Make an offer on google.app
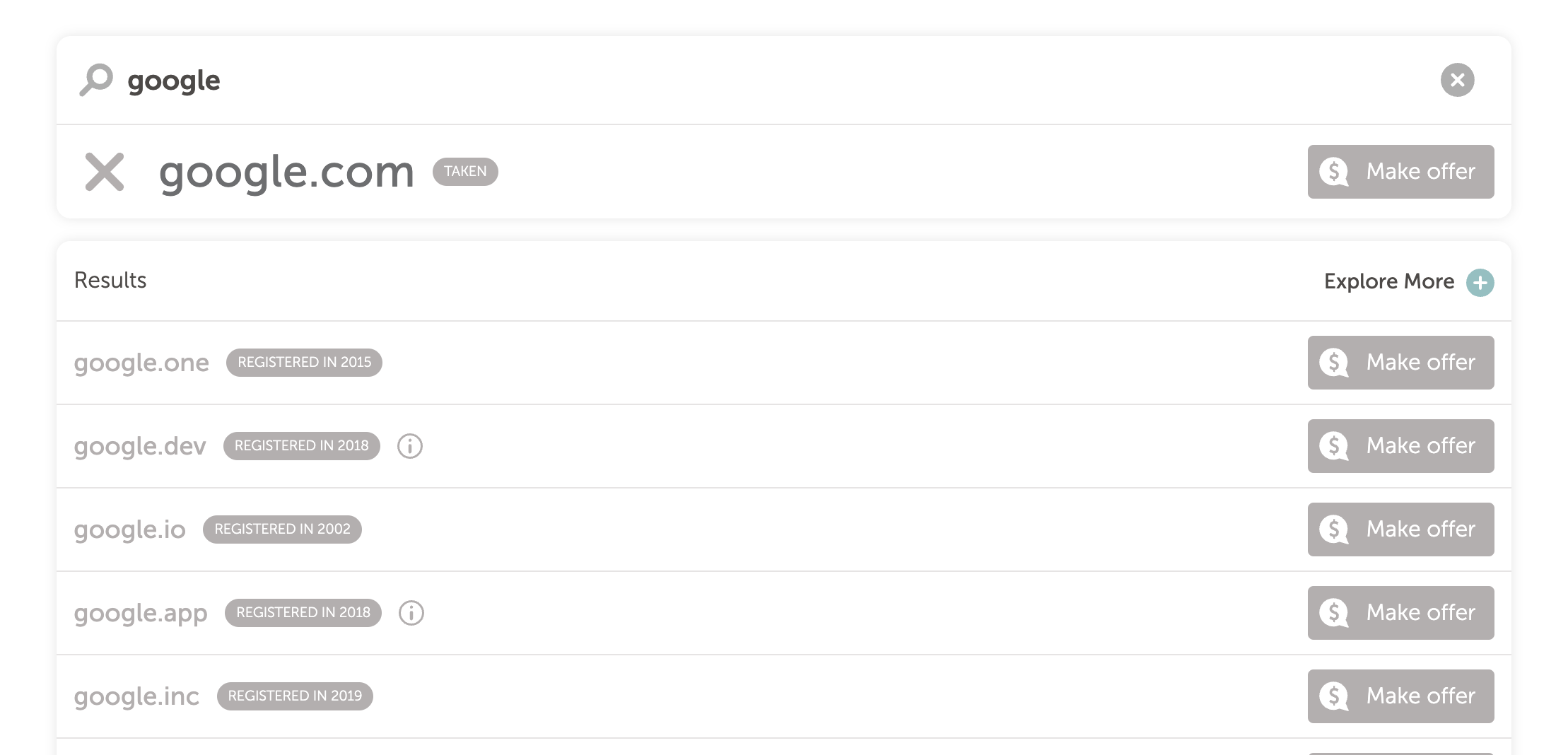Viewport: 1568px width, 755px height. [x=1400, y=613]
